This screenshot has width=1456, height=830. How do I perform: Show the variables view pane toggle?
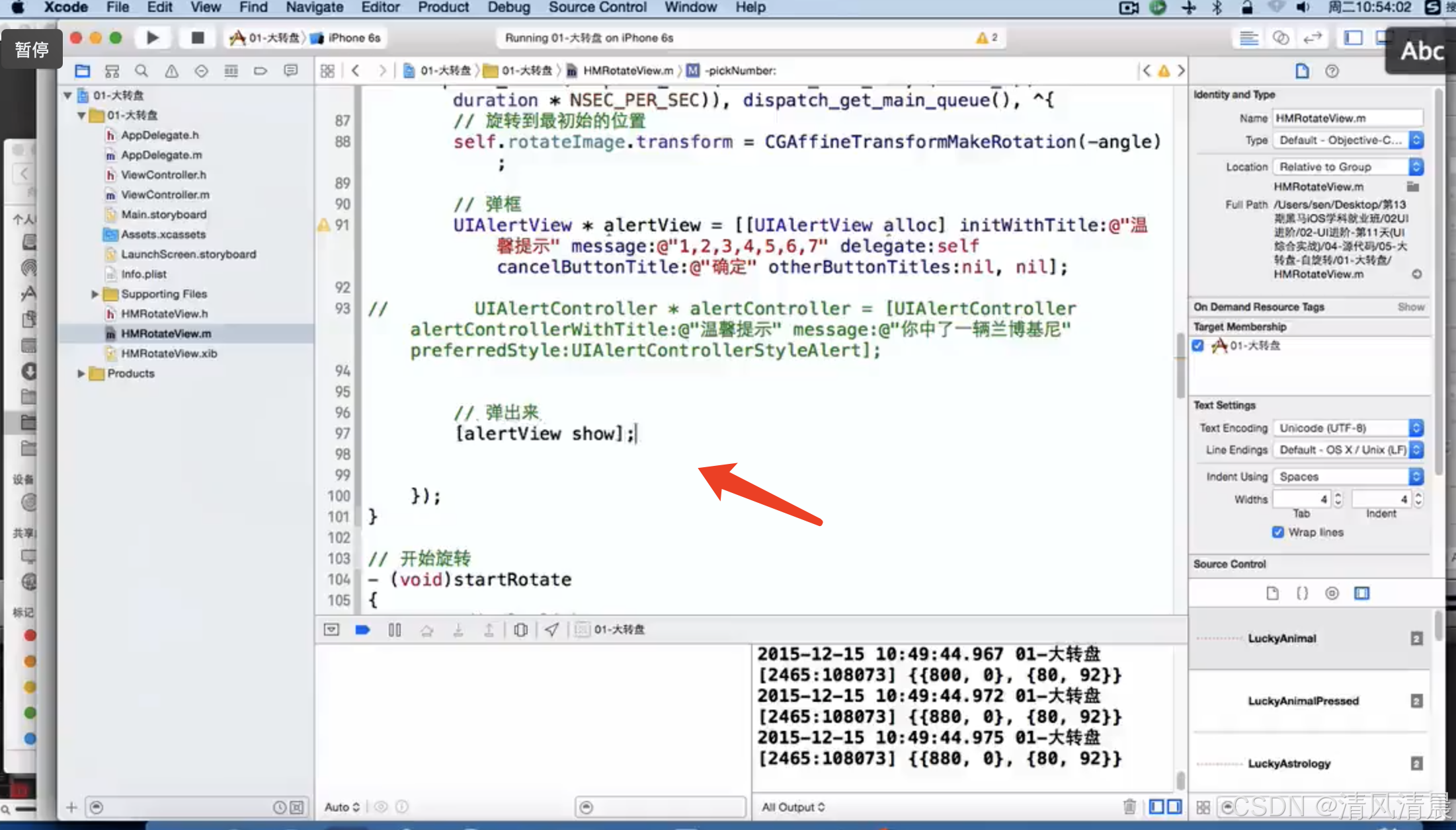pyautogui.click(x=1156, y=807)
